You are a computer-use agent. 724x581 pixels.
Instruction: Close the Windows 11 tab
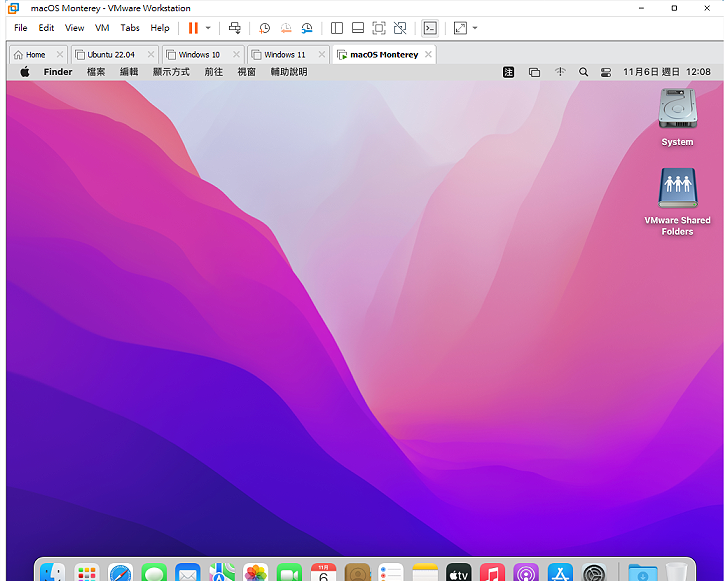tap(322, 54)
